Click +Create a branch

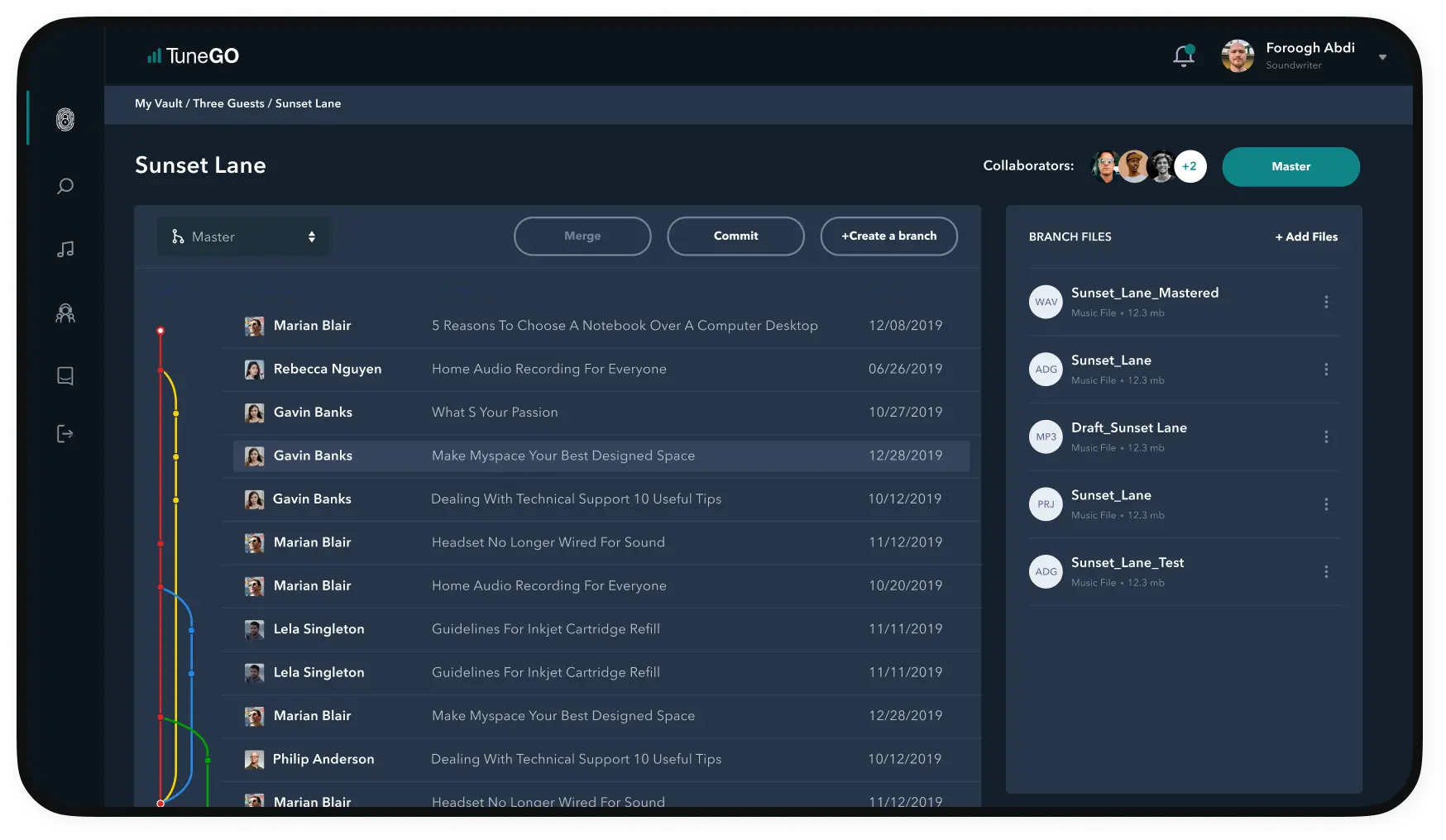click(x=888, y=236)
